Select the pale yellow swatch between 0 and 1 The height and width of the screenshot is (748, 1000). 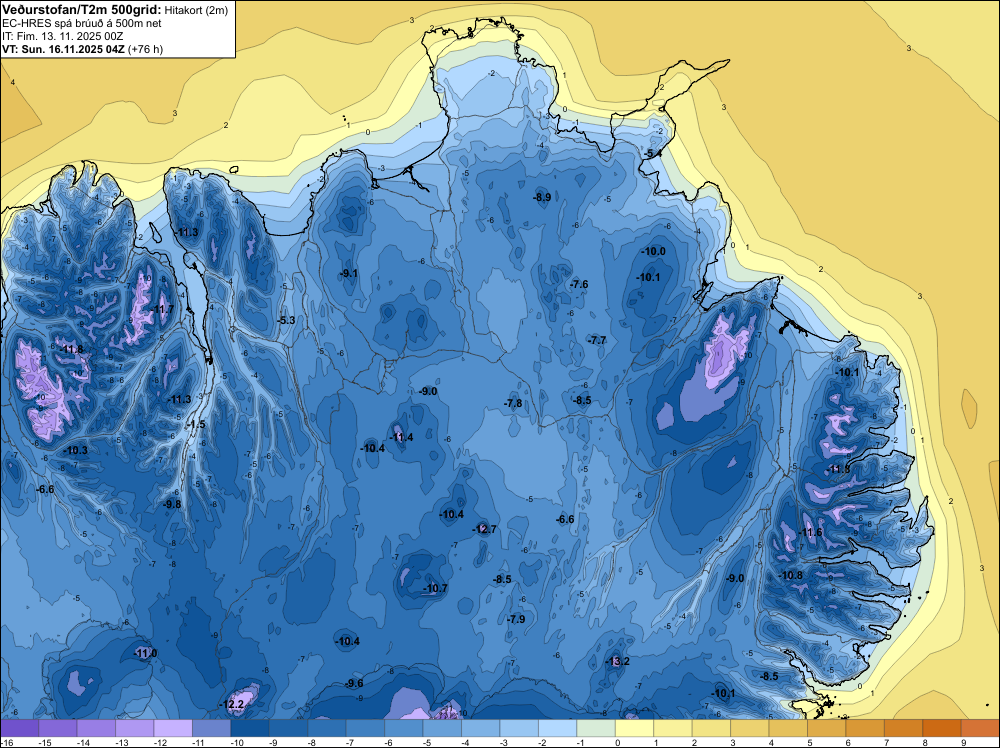click(x=634, y=728)
